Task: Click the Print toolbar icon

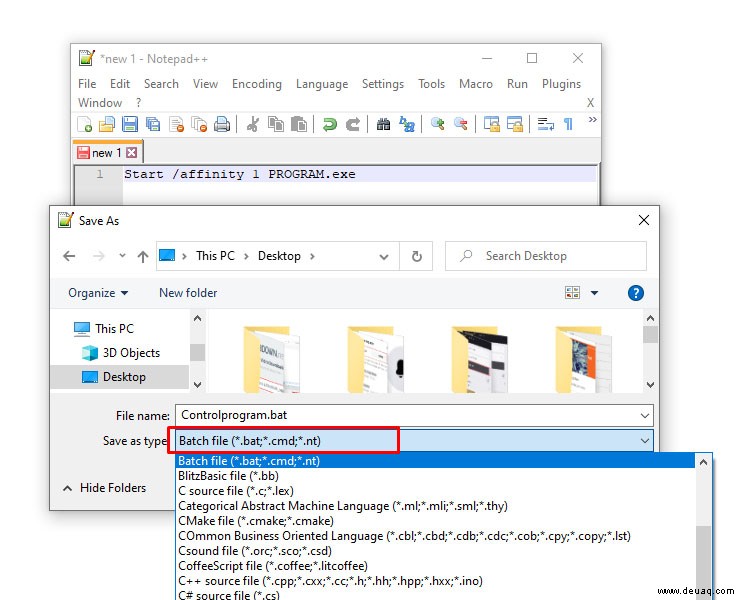Action: tap(222, 124)
